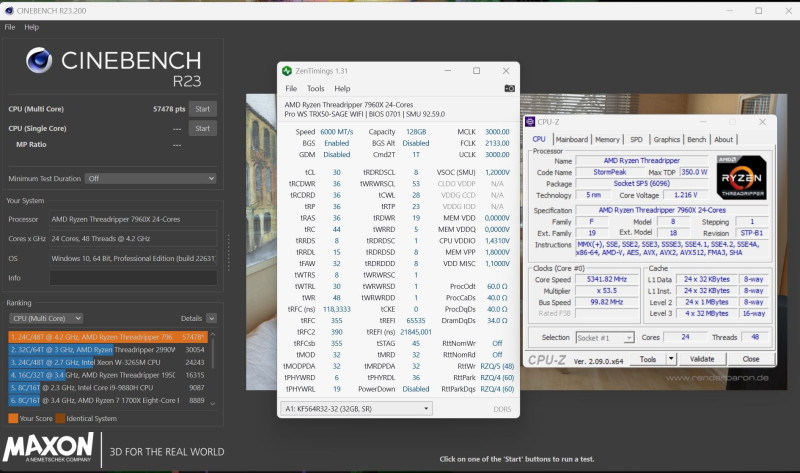800x473 pixels.
Task: Open the ZenTimings File menu
Action: (x=291, y=88)
